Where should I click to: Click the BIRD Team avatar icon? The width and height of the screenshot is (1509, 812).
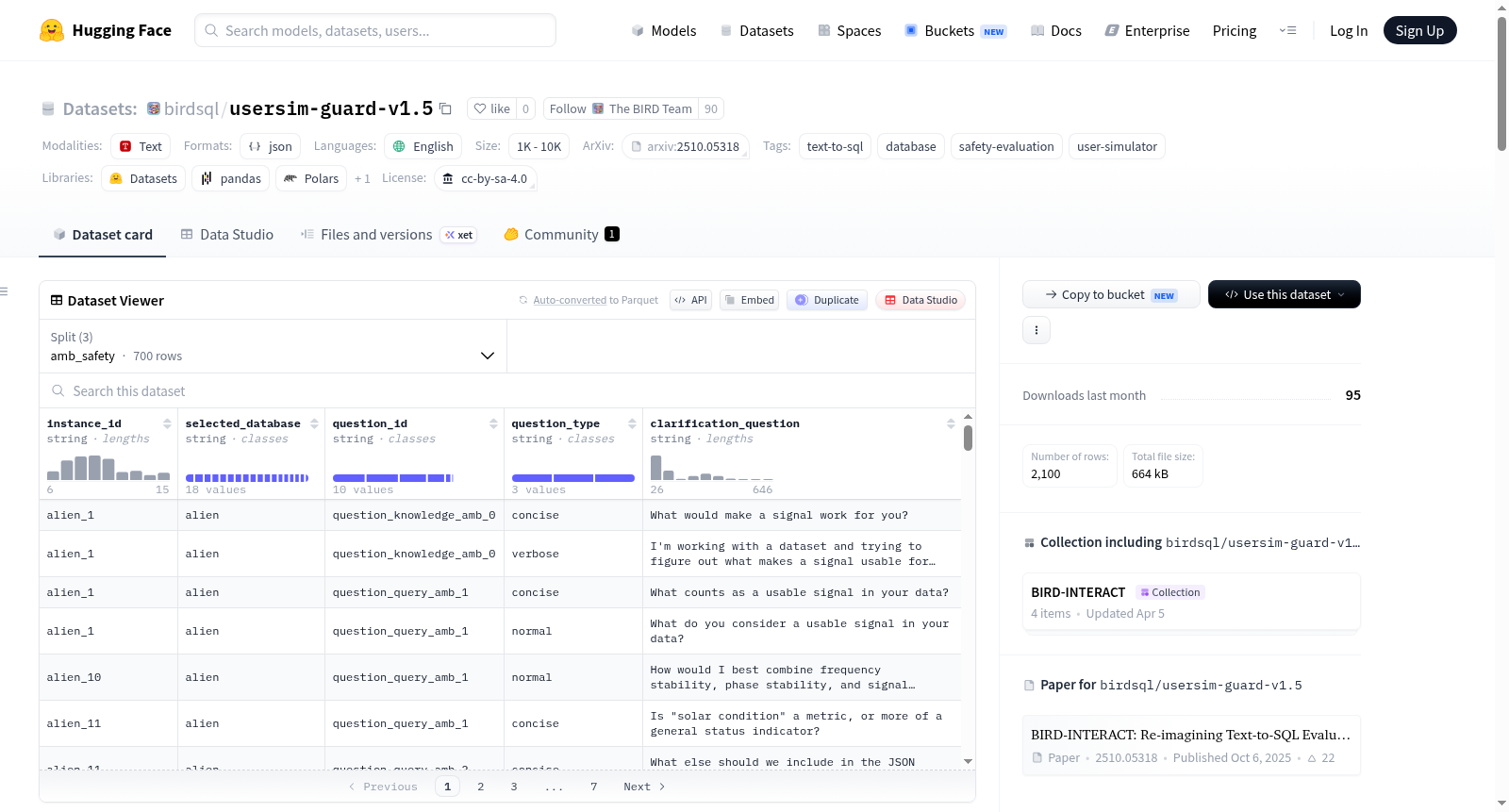pyautogui.click(x=598, y=108)
